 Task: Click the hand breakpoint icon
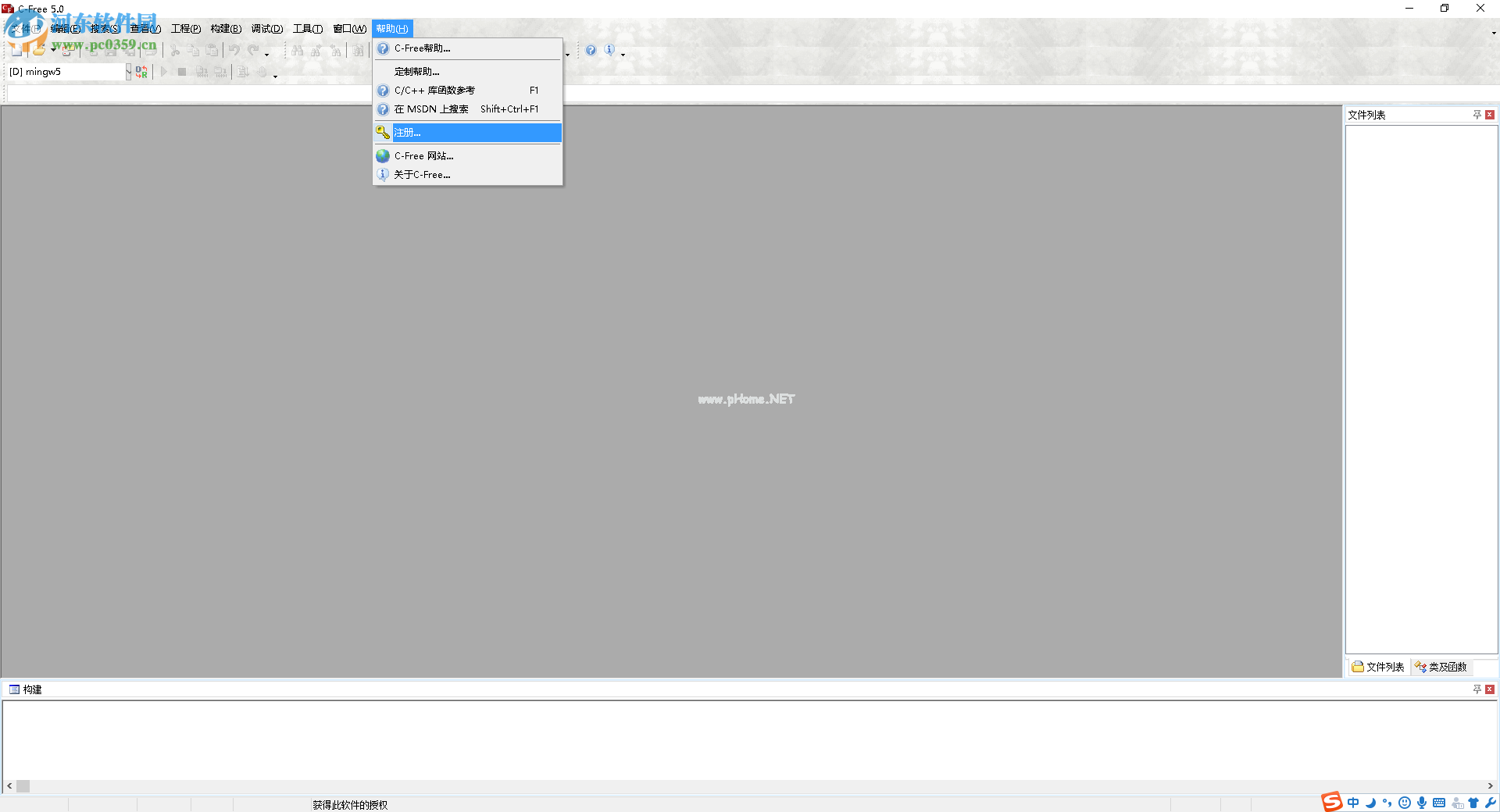[x=262, y=72]
